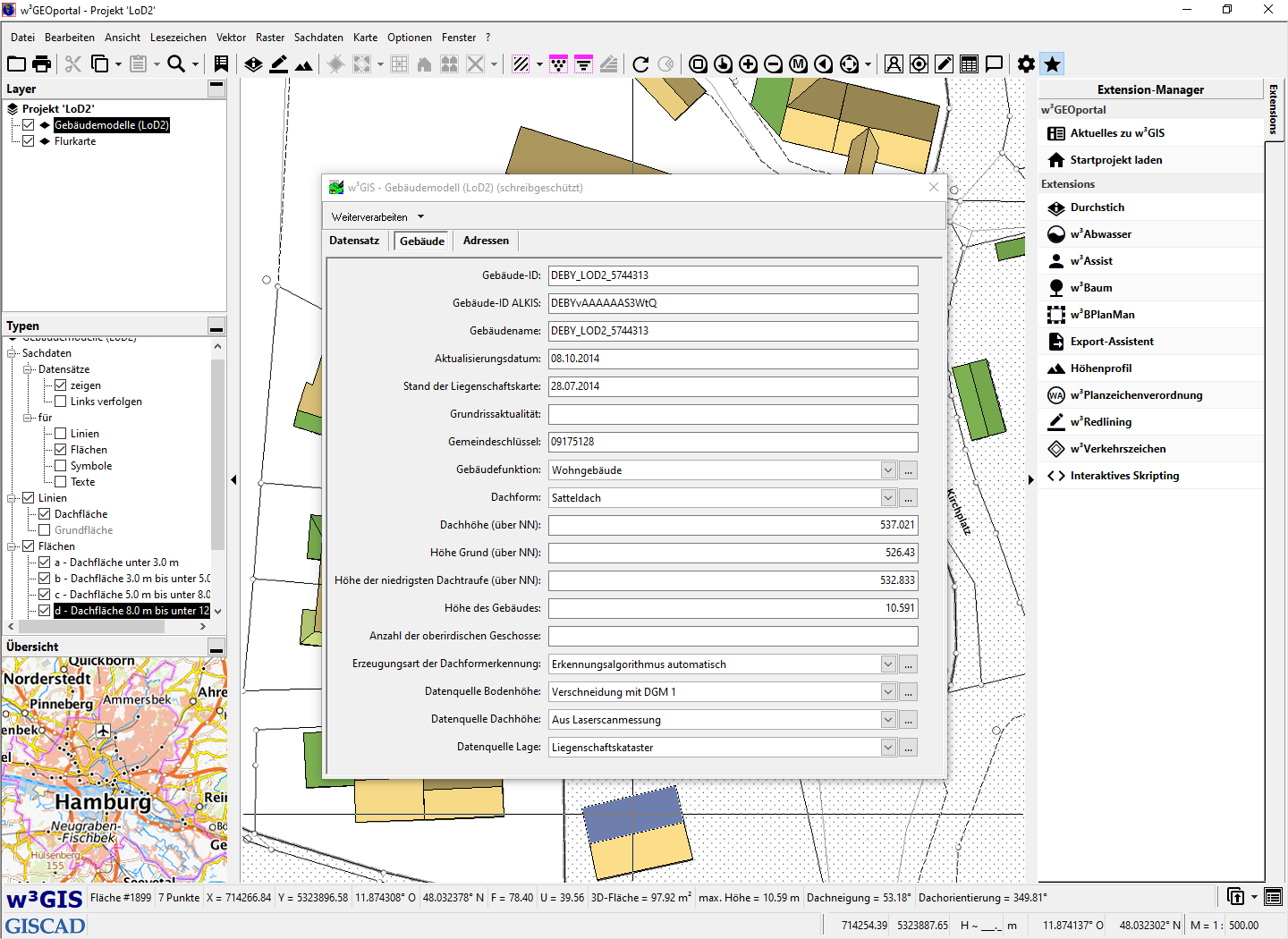The height and width of the screenshot is (939, 1288).
Task: Click the pan hand icon
Action: [x=724, y=63]
